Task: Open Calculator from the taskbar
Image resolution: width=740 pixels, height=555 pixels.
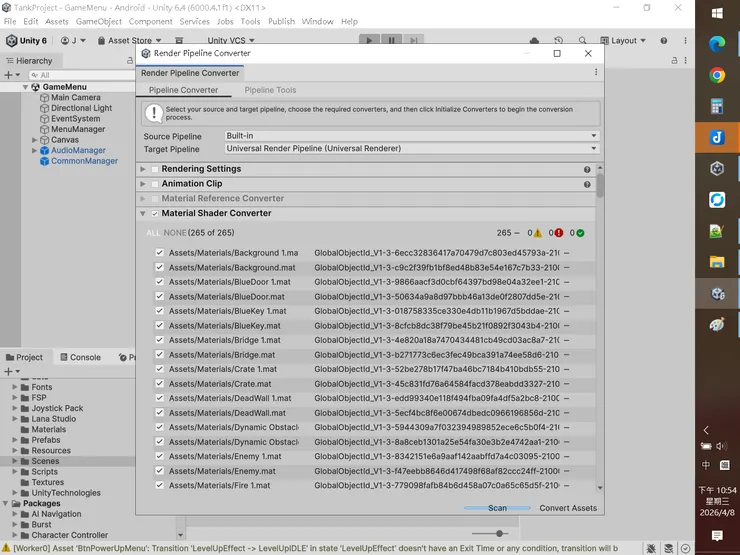Action: click(717, 106)
